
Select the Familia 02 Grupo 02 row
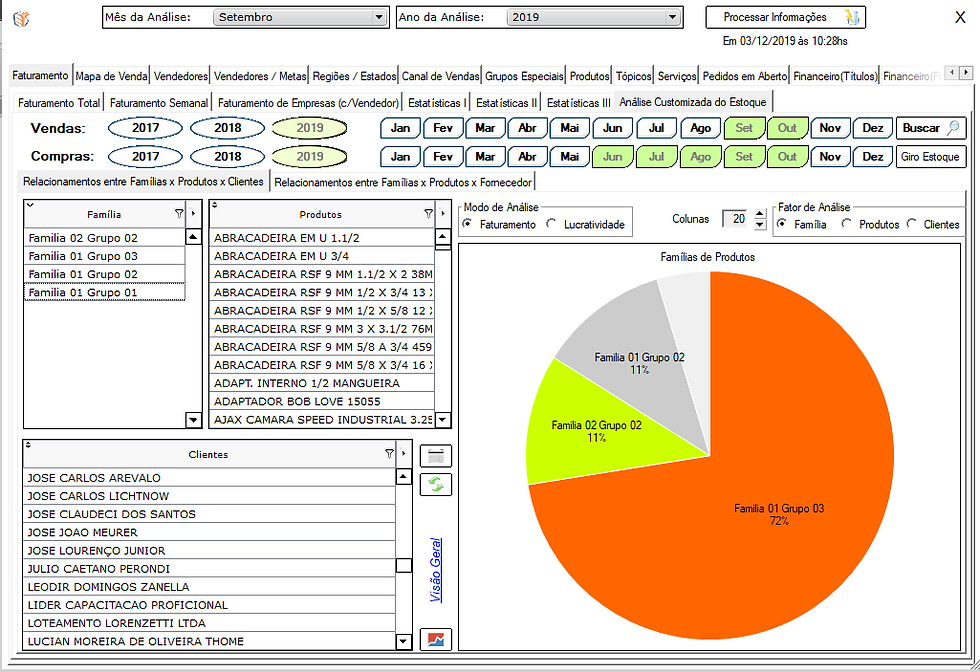(105, 238)
